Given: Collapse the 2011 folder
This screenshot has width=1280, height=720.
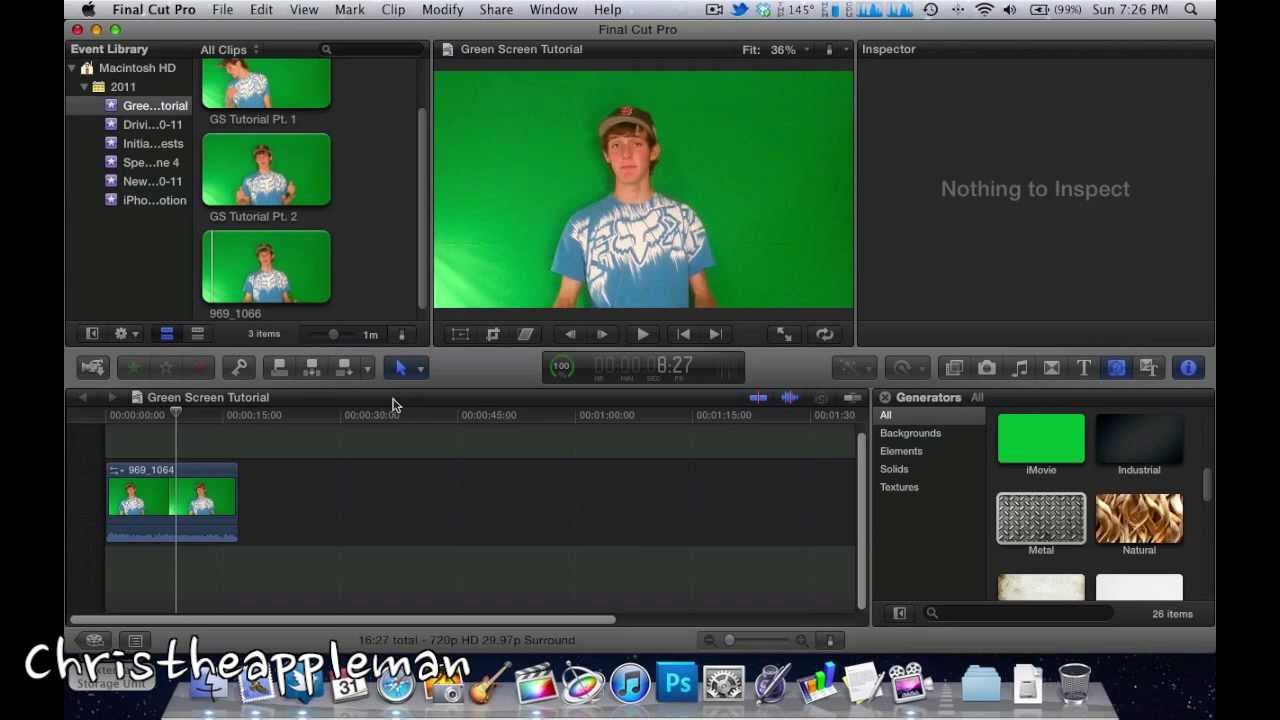Looking at the screenshot, I should pyautogui.click(x=84, y=87).
